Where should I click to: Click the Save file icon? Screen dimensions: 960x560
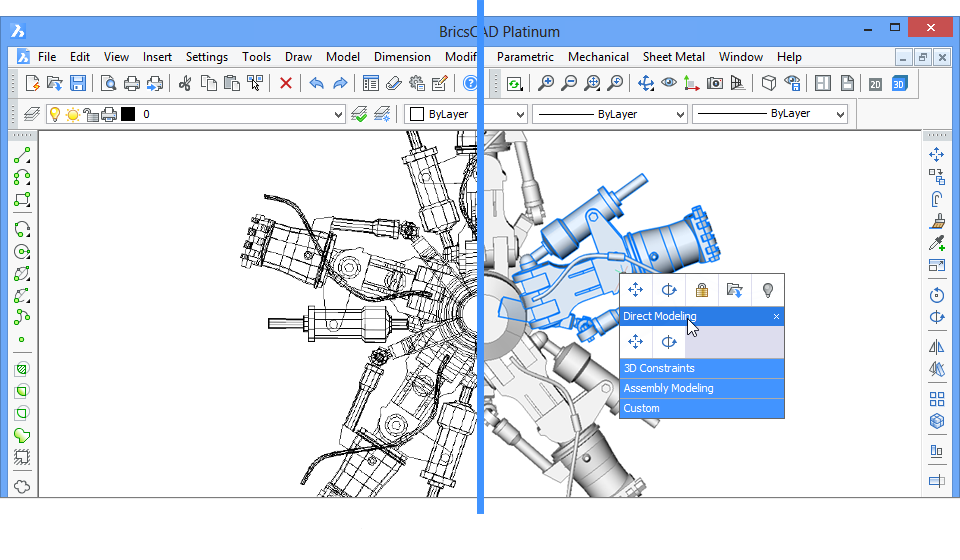(78, 83)
